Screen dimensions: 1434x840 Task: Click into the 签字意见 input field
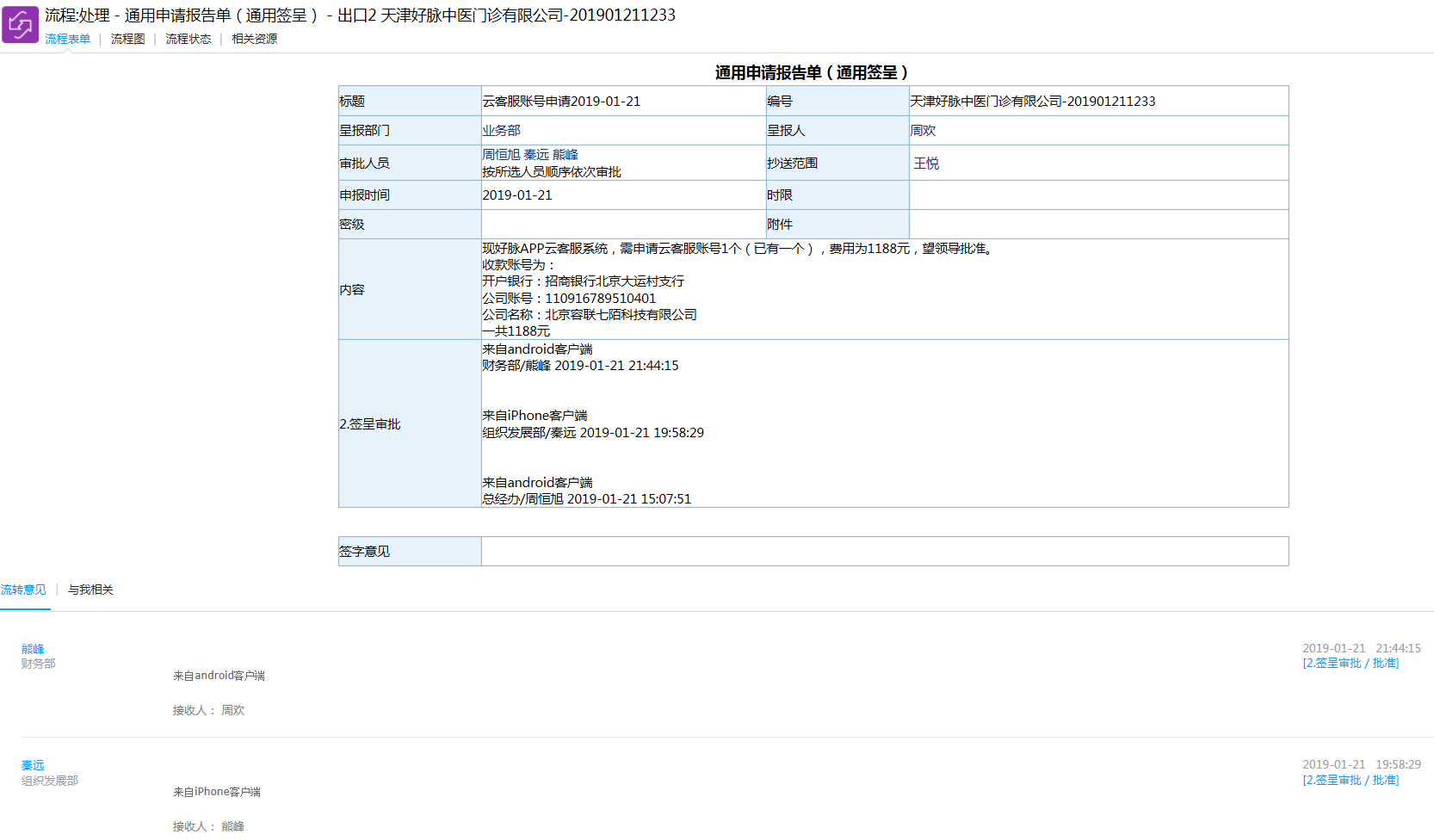pos(884,552)
